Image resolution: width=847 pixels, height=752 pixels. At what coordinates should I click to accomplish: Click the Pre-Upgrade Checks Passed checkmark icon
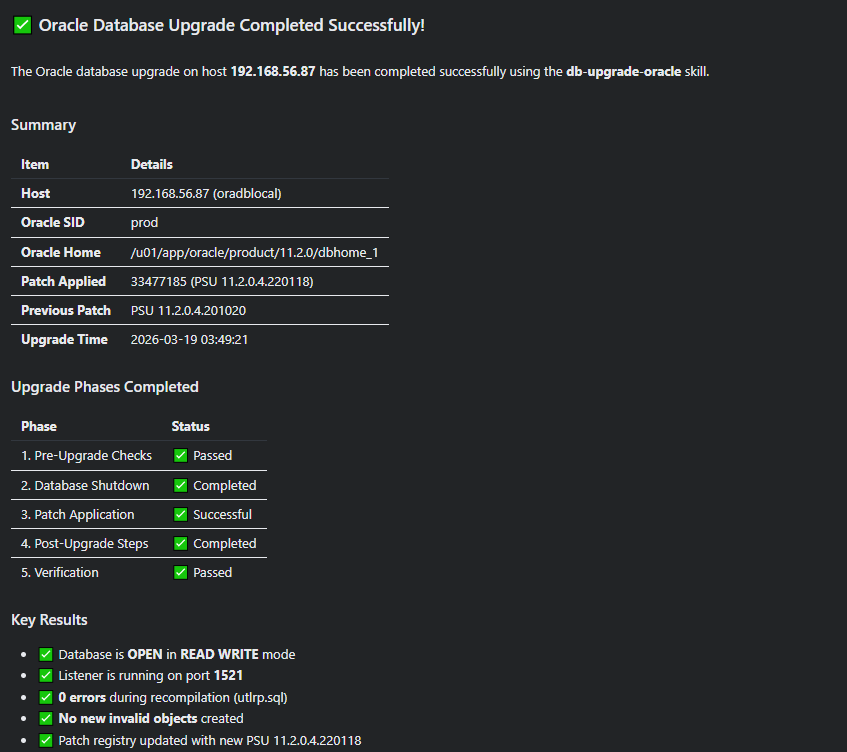(x=181, y=456)
